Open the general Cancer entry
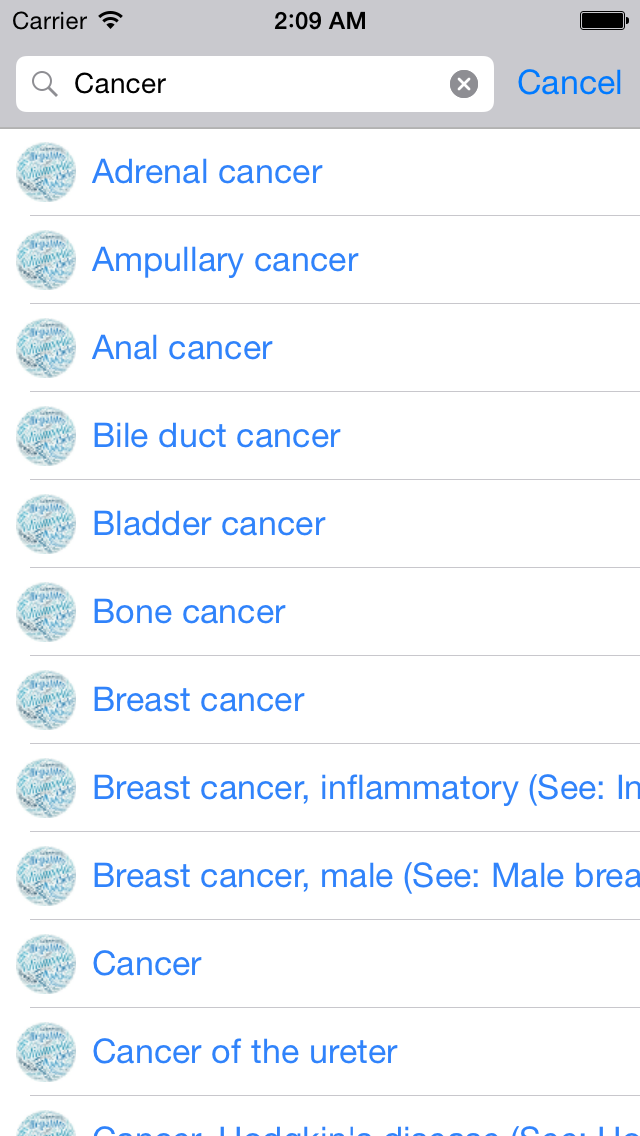 pos(147,964)
